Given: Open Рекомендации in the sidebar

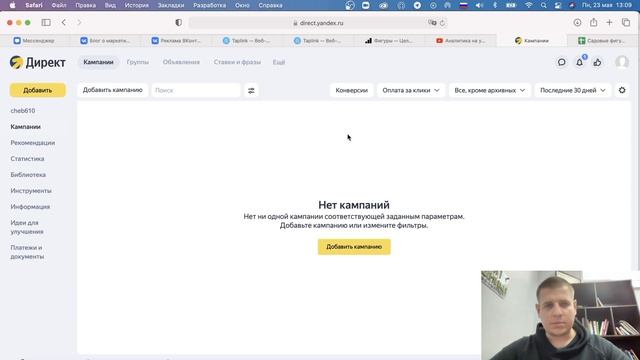Looking at the screenshot, I should pos(33,143).
